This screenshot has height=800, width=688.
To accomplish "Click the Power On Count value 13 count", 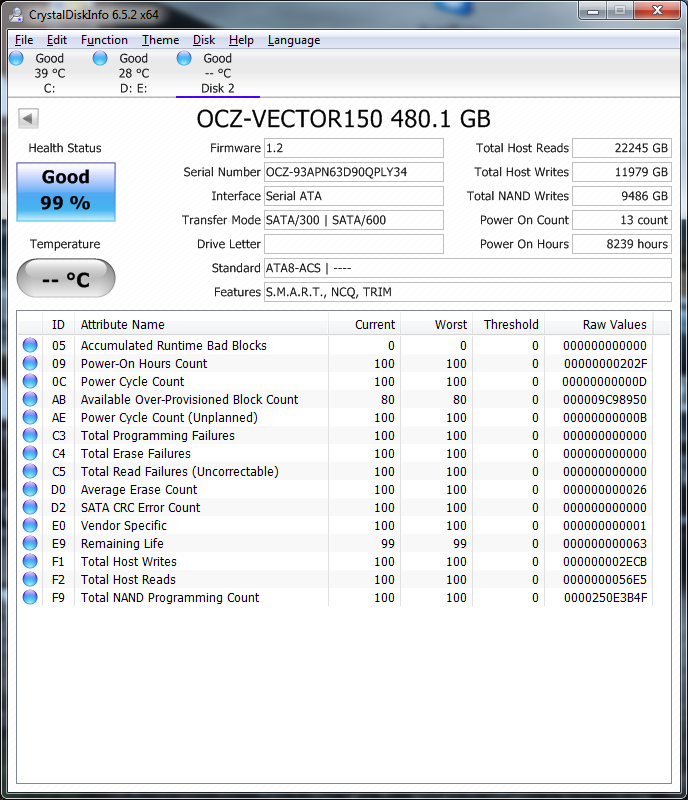I will (x=622, y=220).
